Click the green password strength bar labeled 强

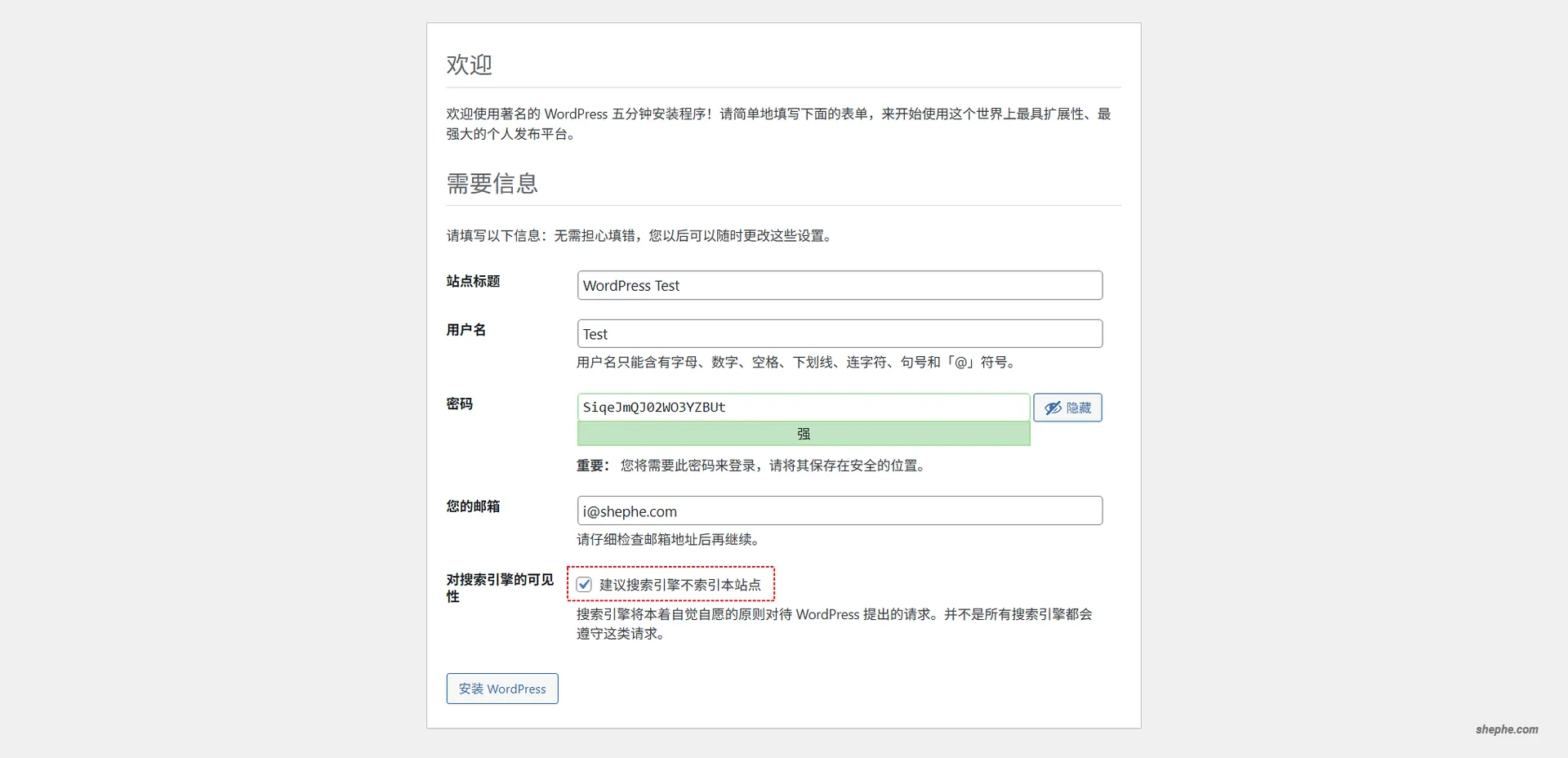(x=803, y=434)
